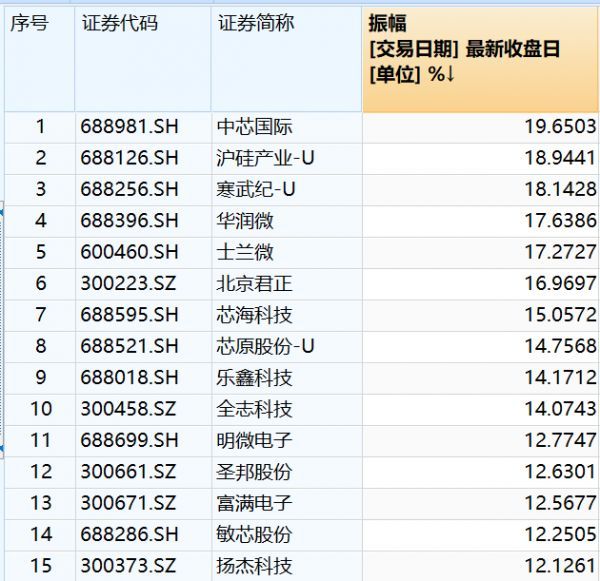Select stock name 北京君正
Screen dimensions: 600x581
click(x=254, y=284)
